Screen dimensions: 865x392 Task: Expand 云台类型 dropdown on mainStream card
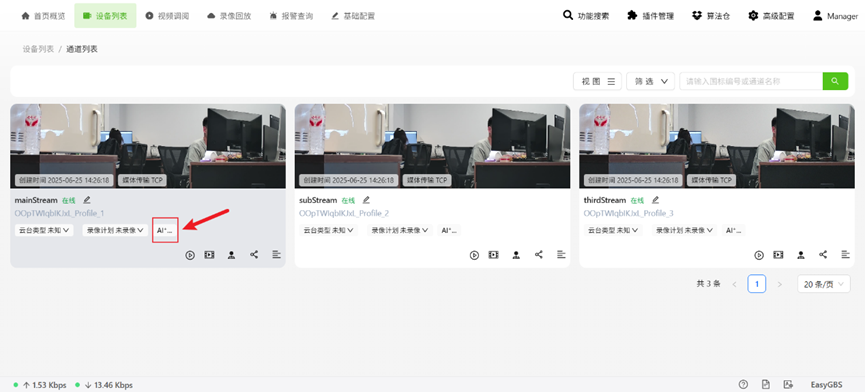coord(44,230)
